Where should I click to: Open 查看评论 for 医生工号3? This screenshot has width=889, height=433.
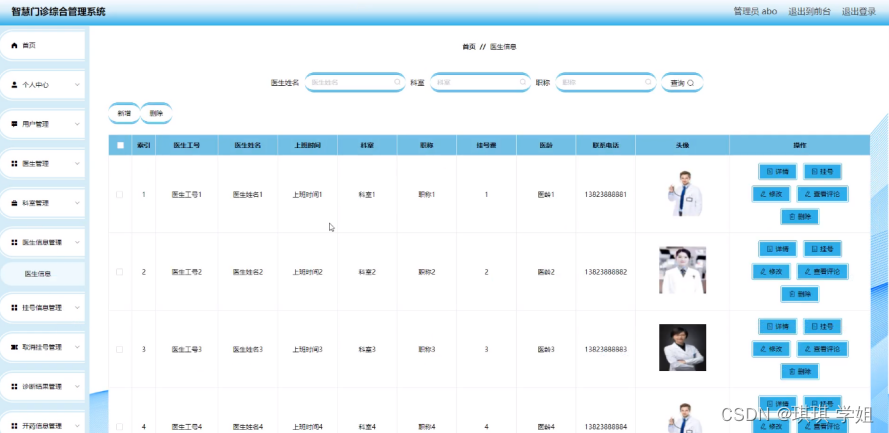[822, 349]
